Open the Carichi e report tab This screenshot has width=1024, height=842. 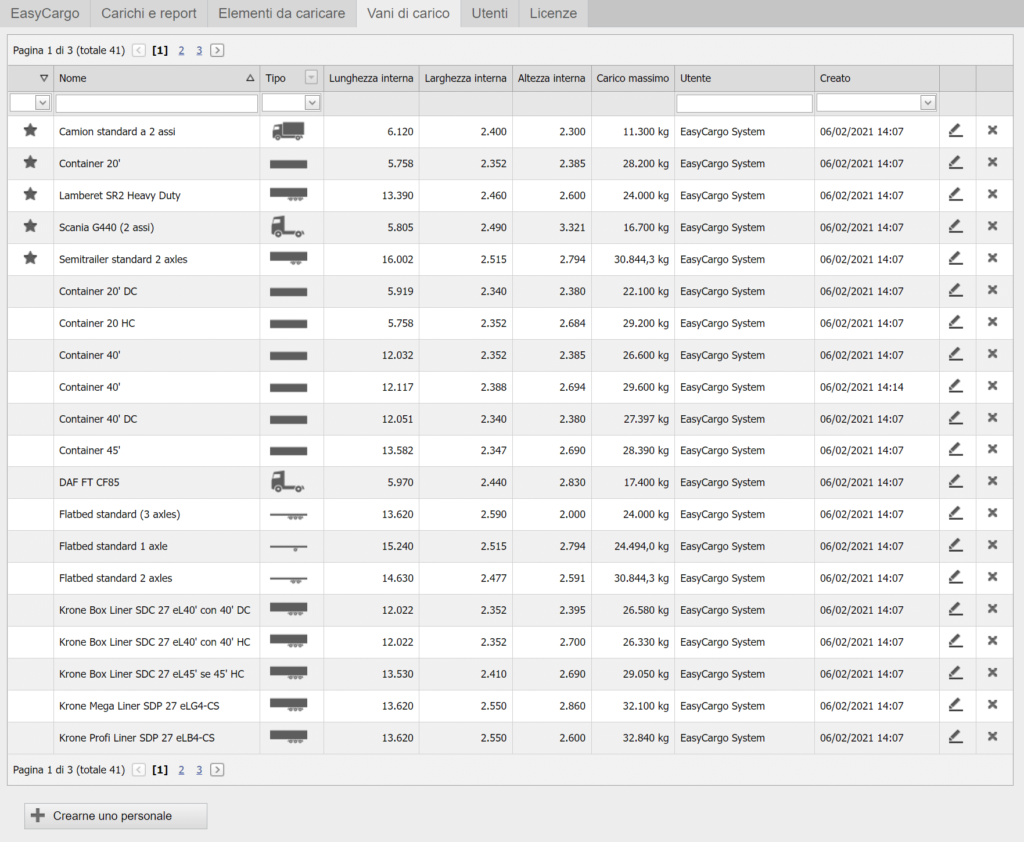[x=149, y=13]
